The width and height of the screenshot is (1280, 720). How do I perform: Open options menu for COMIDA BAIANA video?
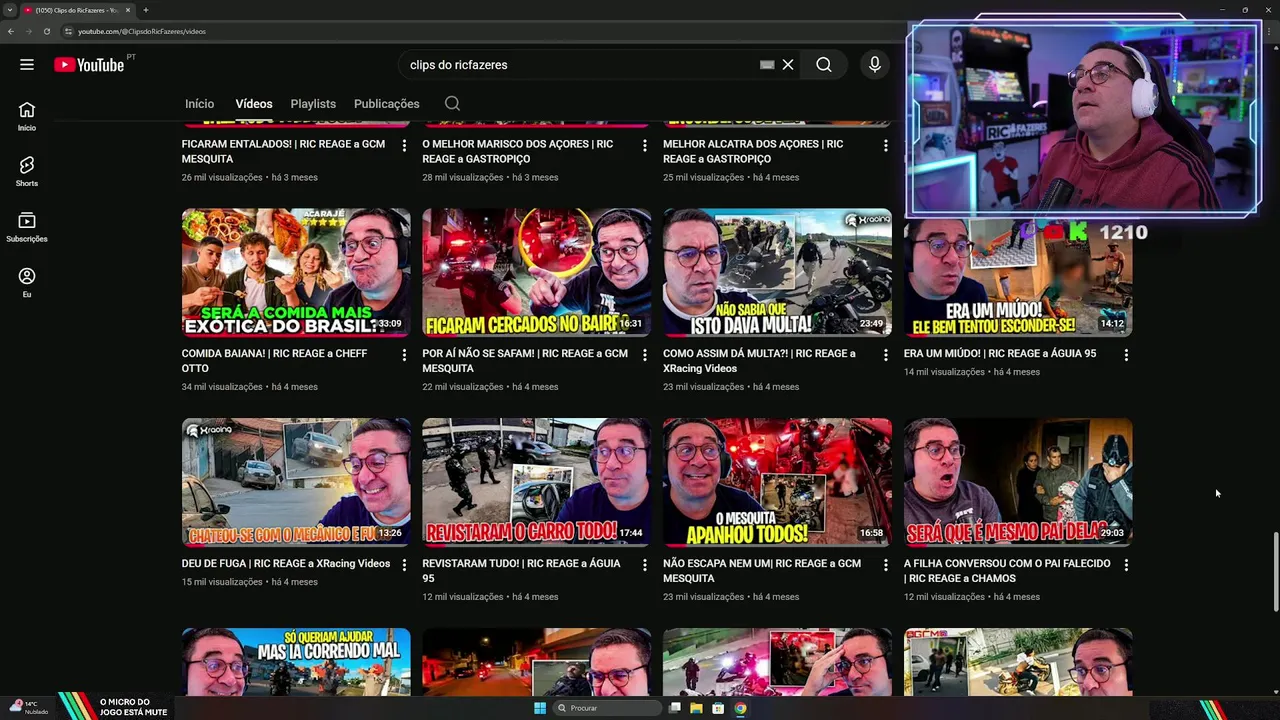coord(404,355)
